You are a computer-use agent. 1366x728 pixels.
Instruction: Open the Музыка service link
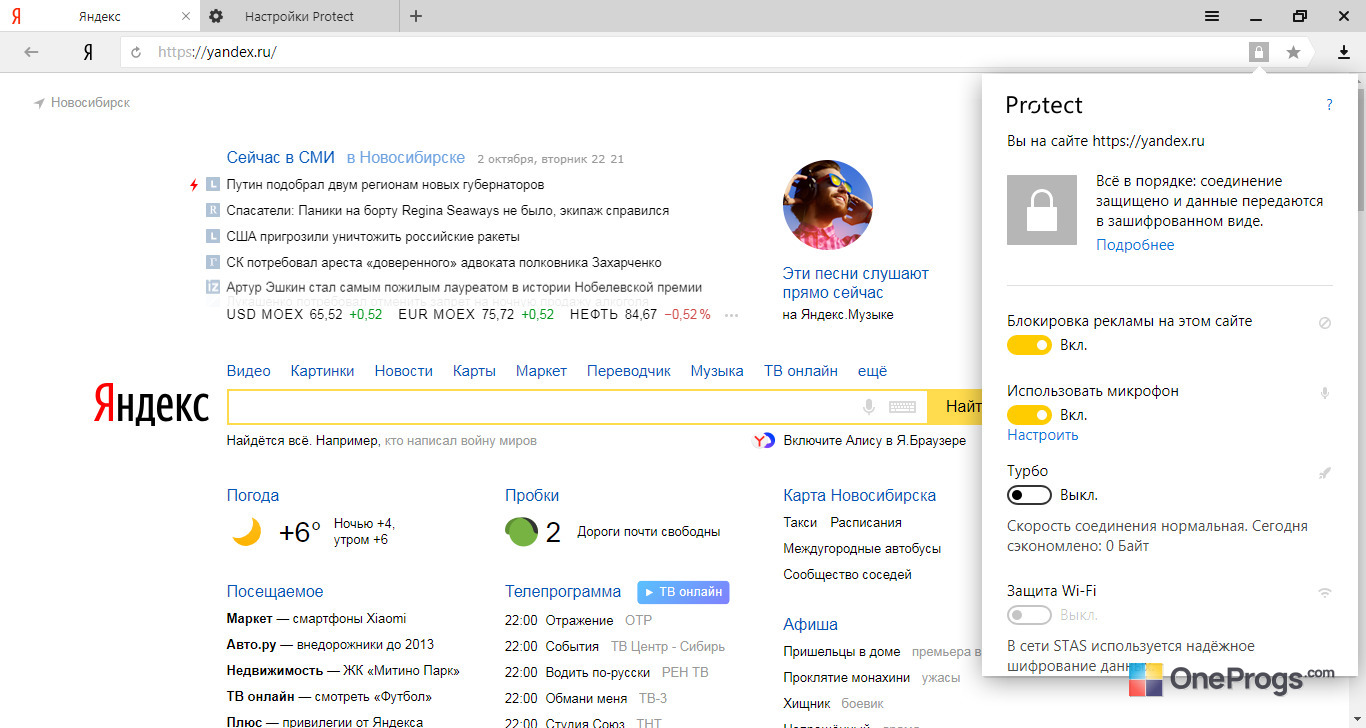click(x=717, y=371)
